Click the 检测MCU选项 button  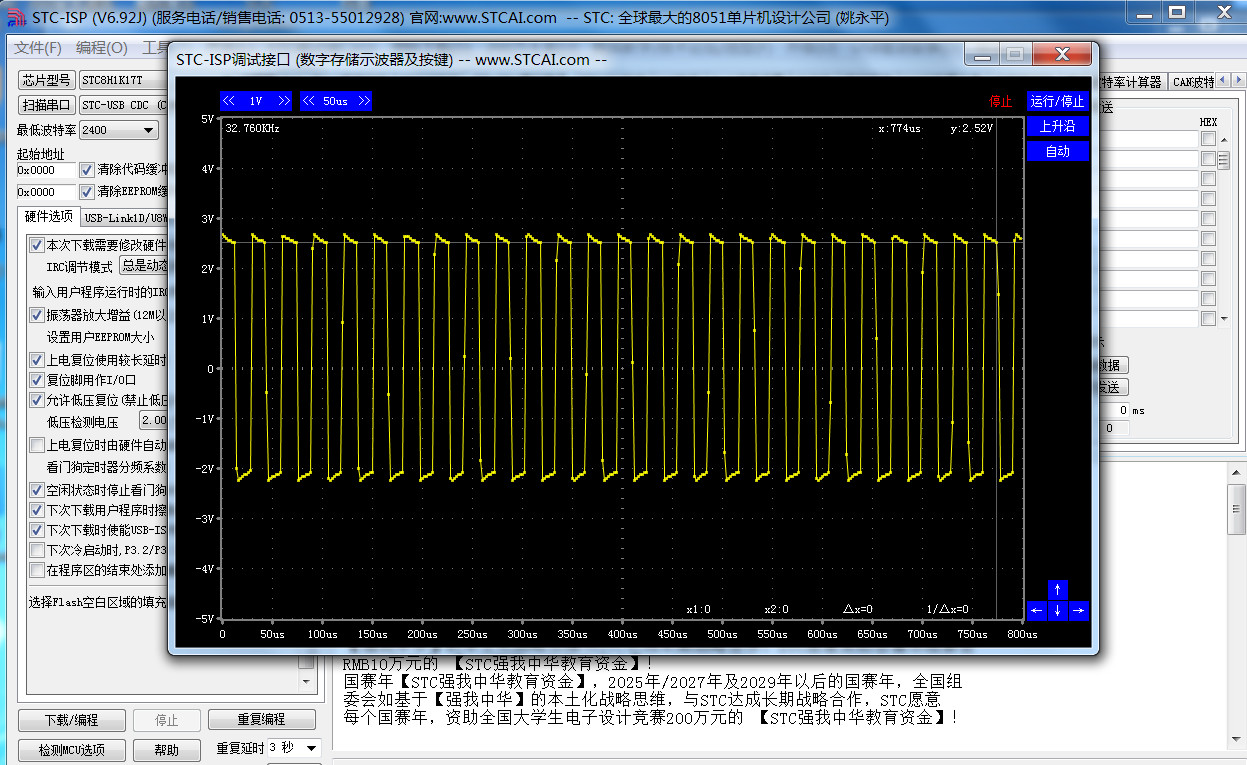71,750
